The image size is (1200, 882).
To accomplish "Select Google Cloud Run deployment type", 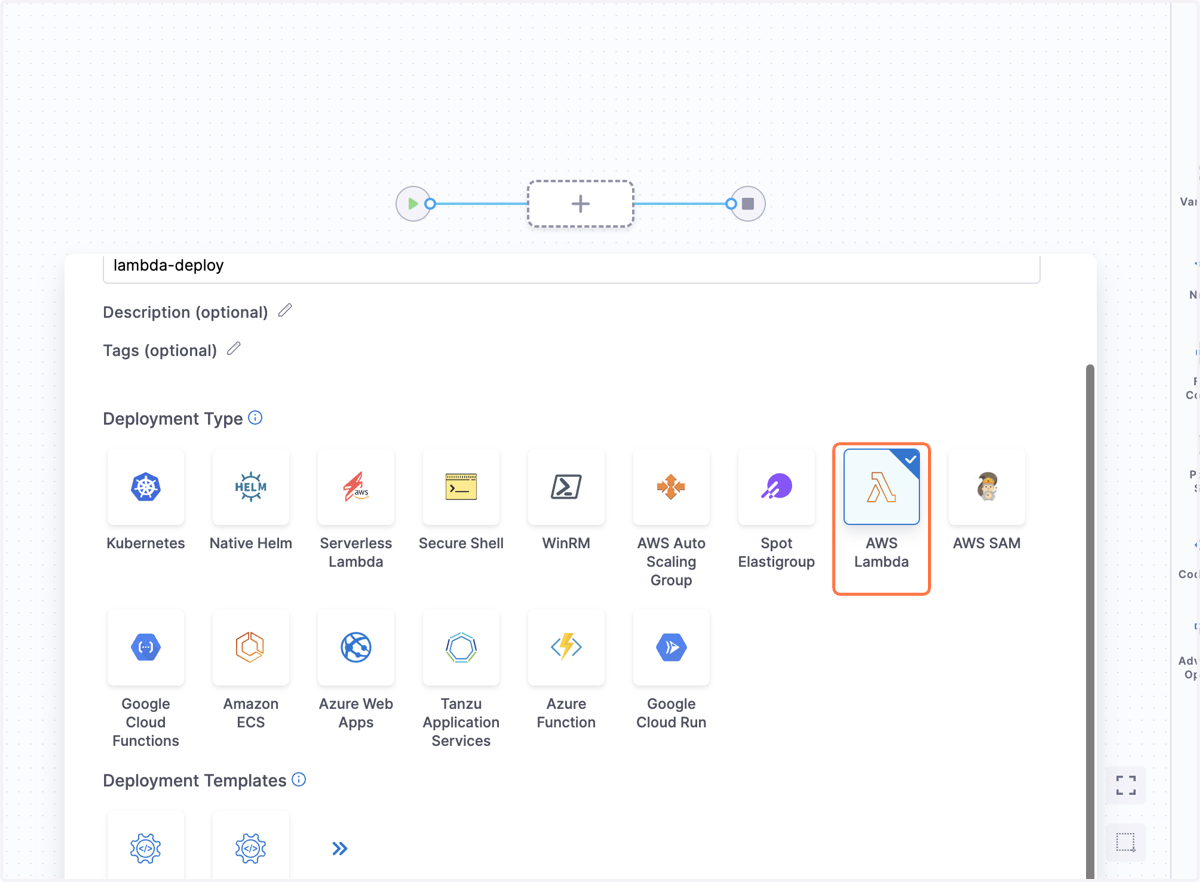I will [x=671, y=648].
